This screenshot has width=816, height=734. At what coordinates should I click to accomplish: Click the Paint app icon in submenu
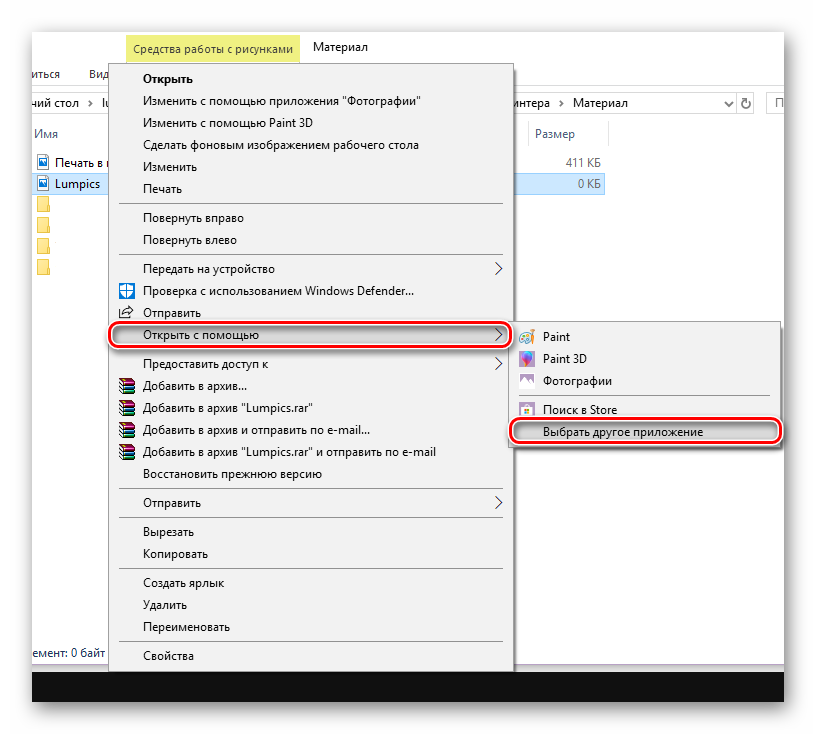coord(527,338)
